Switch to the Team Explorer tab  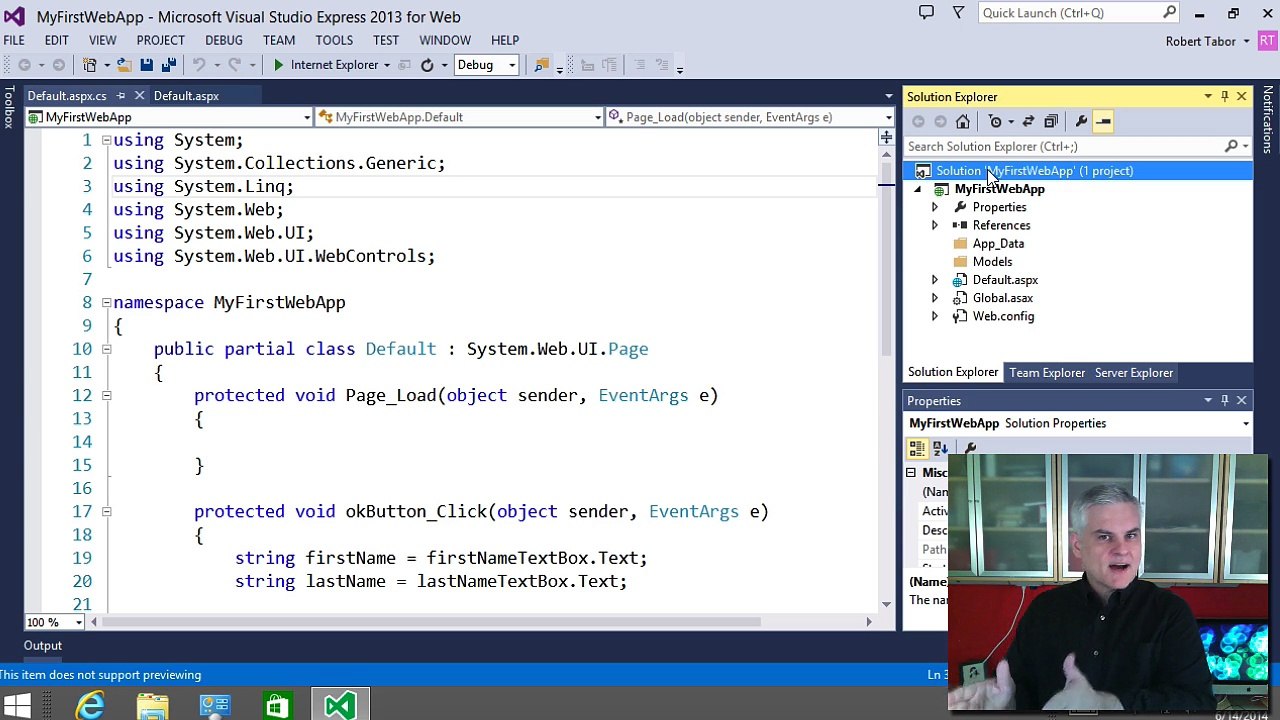click(x=1047, y=373)
